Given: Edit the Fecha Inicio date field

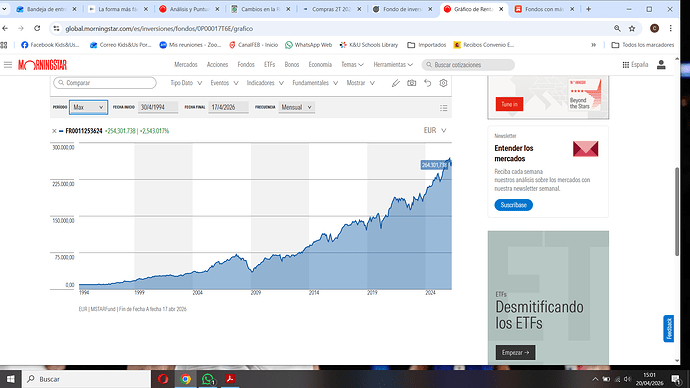Looking at the screenshot, I should (x=158, y=107).
